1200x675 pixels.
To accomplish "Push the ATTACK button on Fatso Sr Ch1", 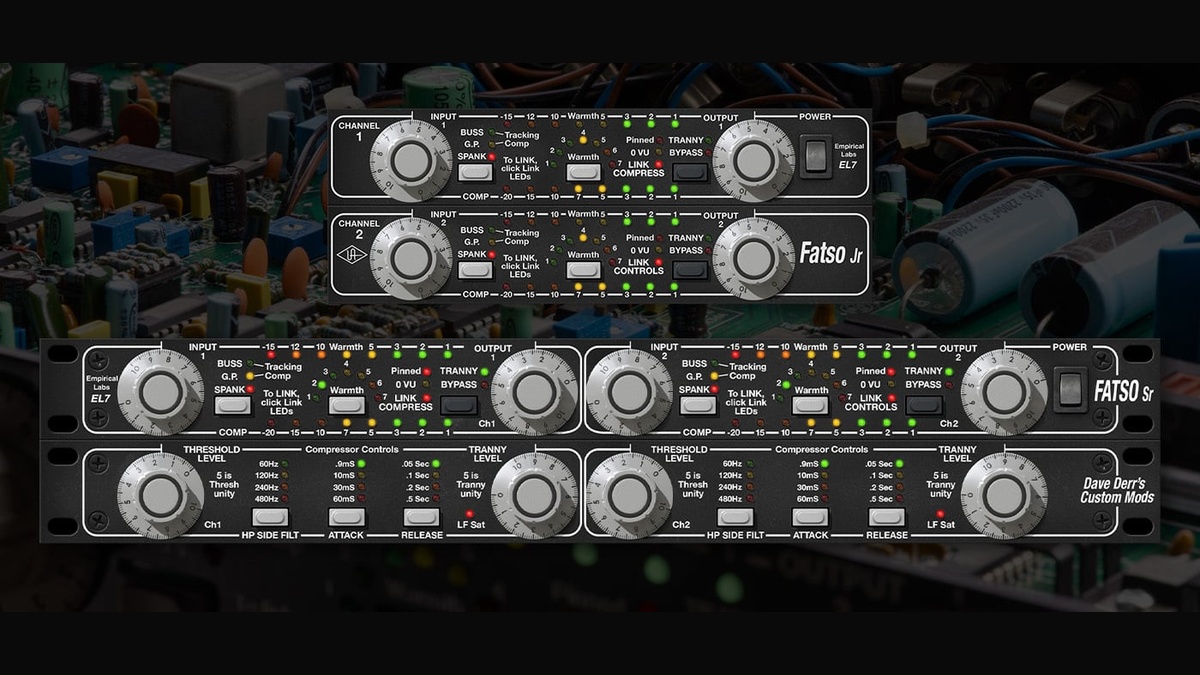I will 347,517.
